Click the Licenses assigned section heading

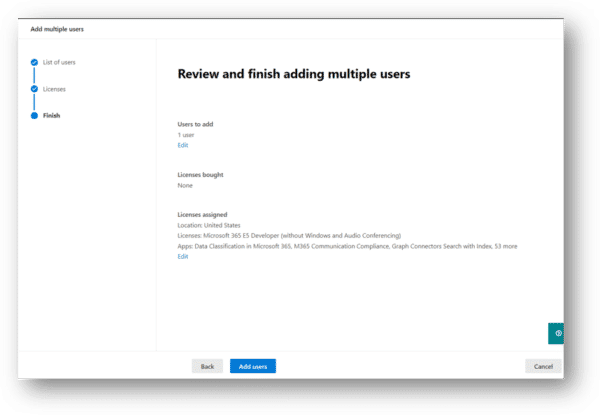pos(202,214)
